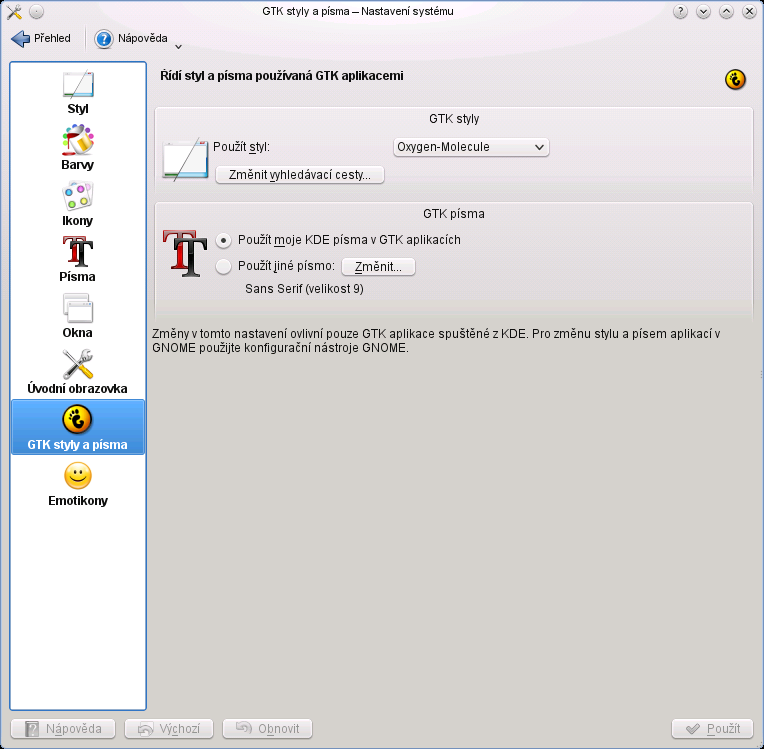Click the Změnit... font button
764x749 pixels.
379,267
